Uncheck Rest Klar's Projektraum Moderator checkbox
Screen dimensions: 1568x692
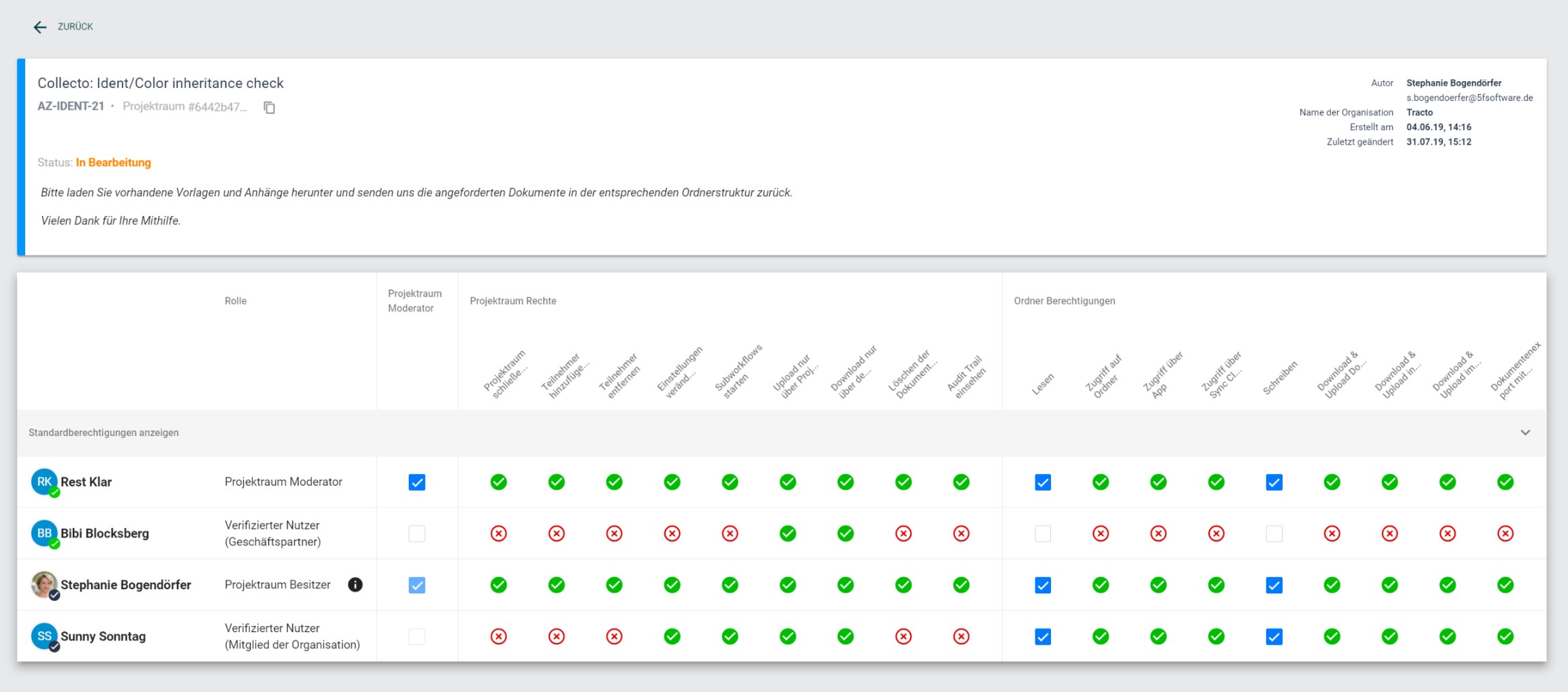[417, 482]
